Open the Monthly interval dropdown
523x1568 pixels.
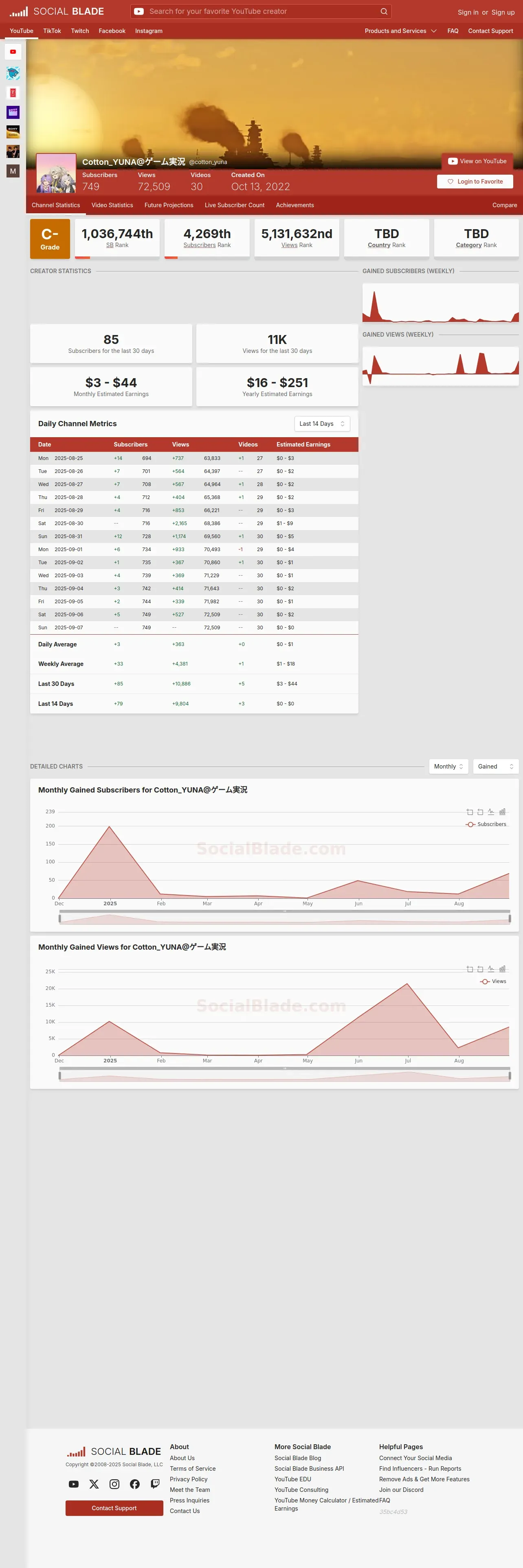coord(449,766)
